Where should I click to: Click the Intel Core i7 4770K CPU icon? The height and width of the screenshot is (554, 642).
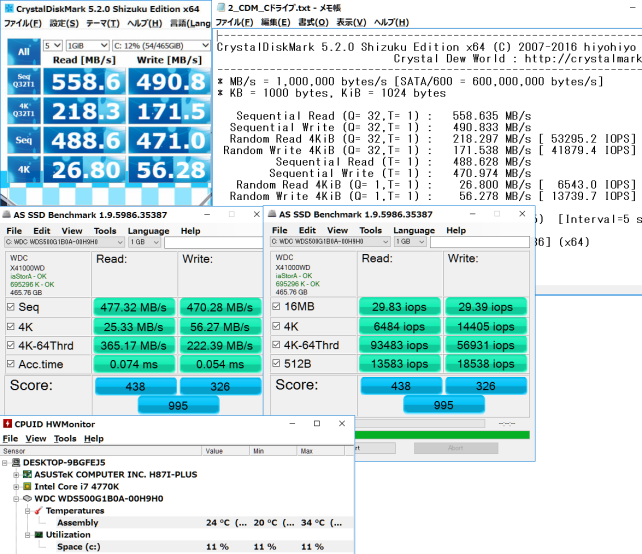(x=25, y=487)
